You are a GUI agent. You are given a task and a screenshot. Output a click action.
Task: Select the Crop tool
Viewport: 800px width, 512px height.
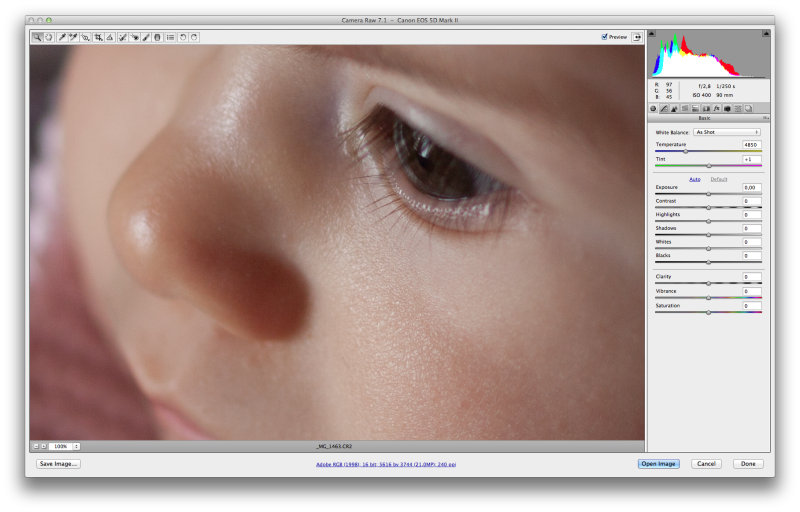tap(98, 37)
